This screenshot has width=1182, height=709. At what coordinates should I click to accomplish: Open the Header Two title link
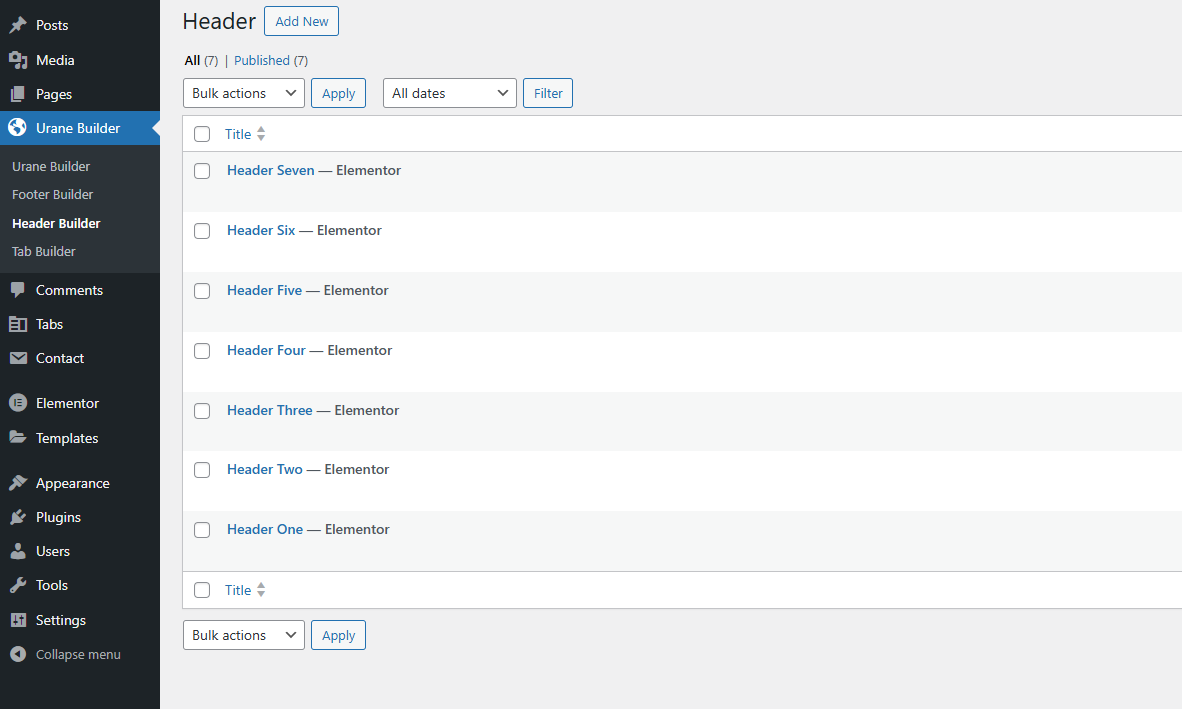coord(264,469)
